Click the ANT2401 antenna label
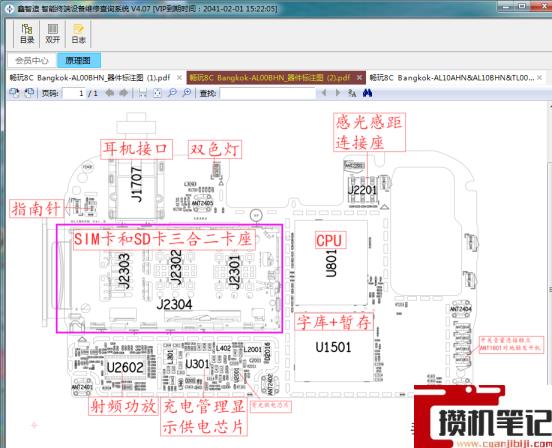The height and width of the screenshot is (448, 552). pos(82,387)
